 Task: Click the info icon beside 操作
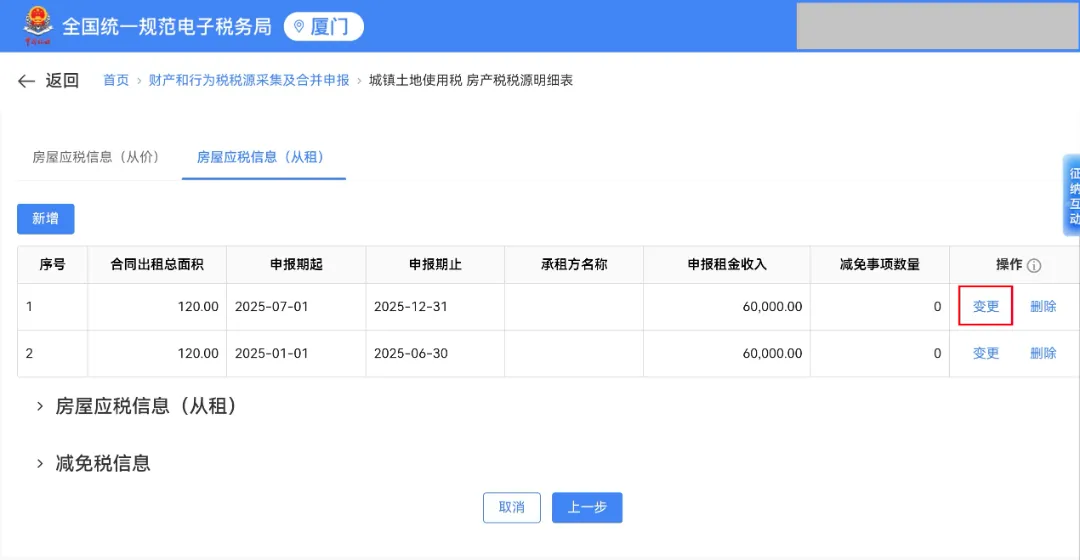tap(1034, 266)
